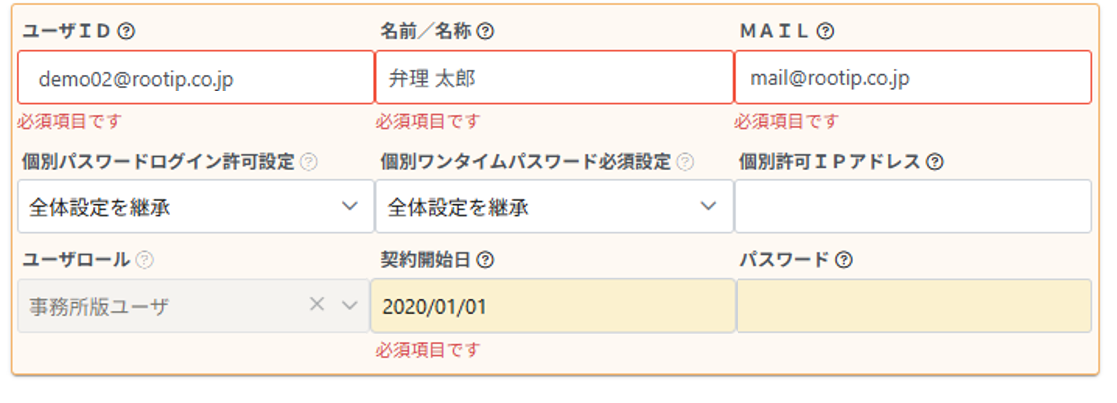Image resolution: width=1117 pixels, height=403 pixels.
Task: Click the empty 個別許可IPアドレス input field
Action: [x=913, y=206]
